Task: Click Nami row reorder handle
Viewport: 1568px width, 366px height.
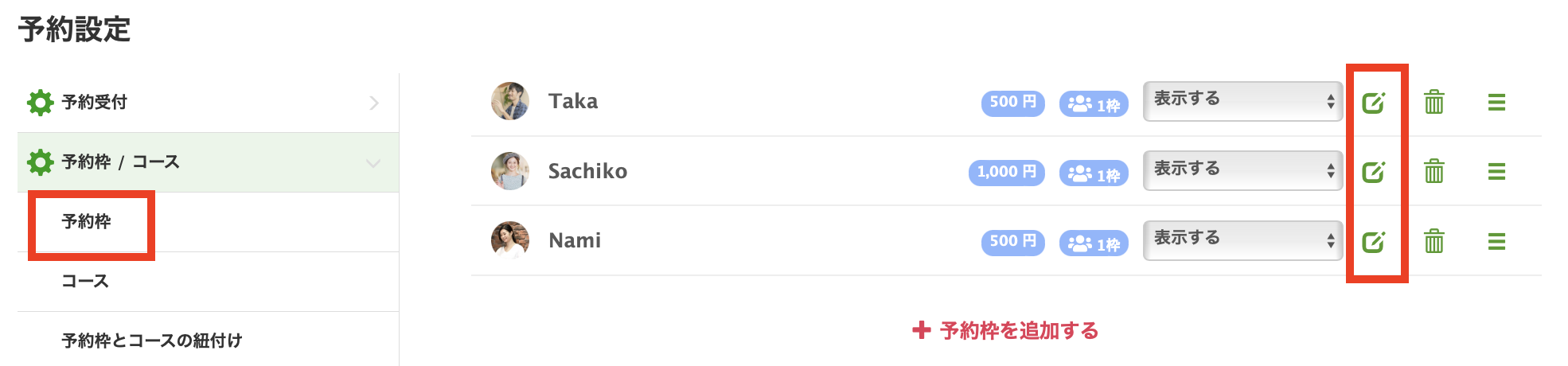Action: 1496,241
